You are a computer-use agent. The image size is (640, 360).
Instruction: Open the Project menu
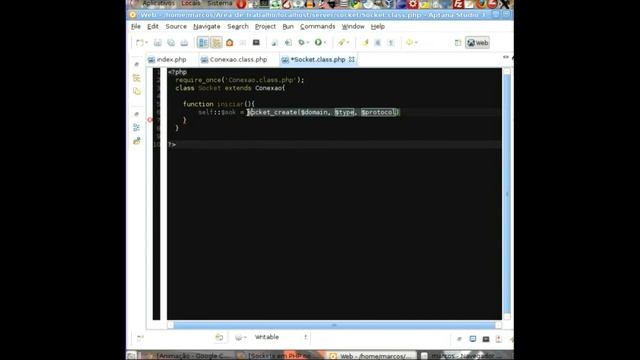coord(265,27)
